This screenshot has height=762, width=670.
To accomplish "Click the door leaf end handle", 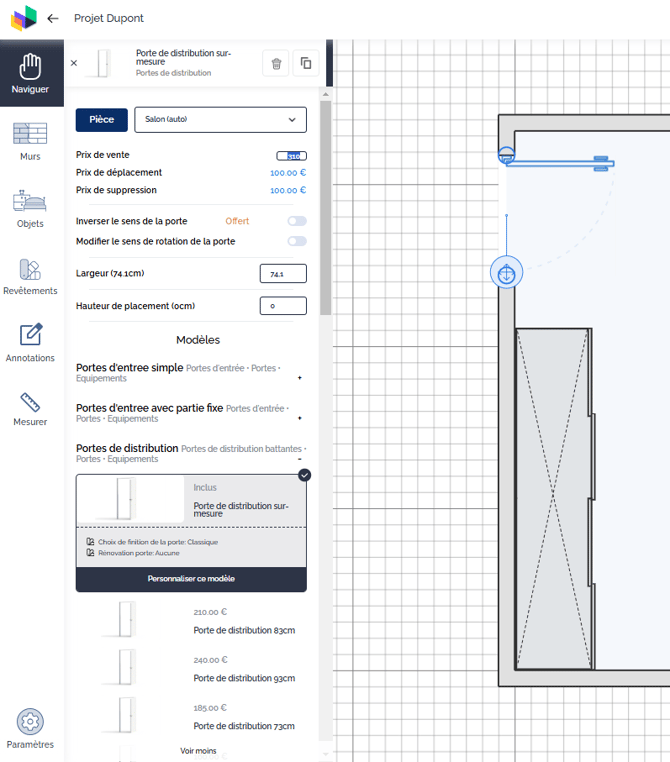I will tap(601, 163).
